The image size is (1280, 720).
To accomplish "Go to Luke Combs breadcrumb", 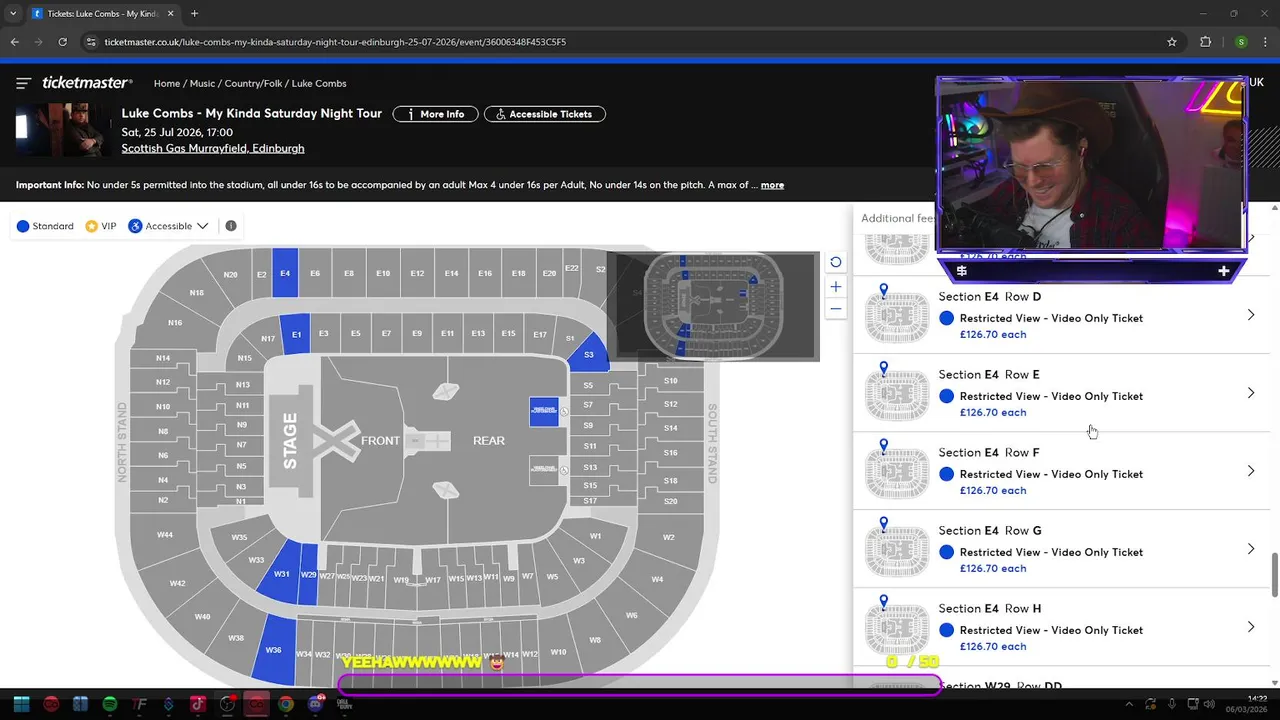I will pyautogui.click(x=319, y=83).
